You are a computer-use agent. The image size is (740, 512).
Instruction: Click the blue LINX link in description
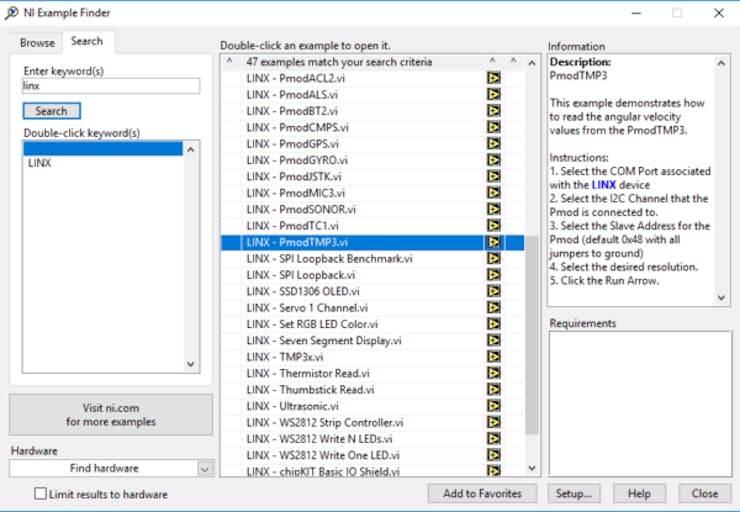tap(604, 185)
